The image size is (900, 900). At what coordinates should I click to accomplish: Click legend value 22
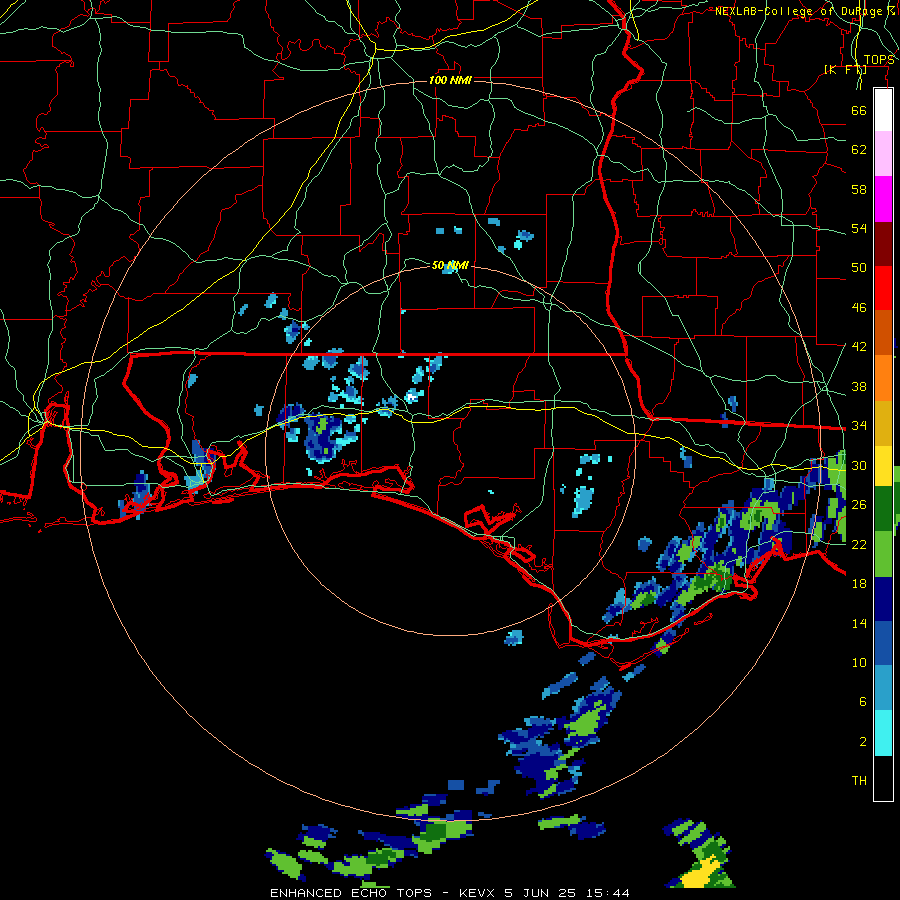tap(859, 544)
